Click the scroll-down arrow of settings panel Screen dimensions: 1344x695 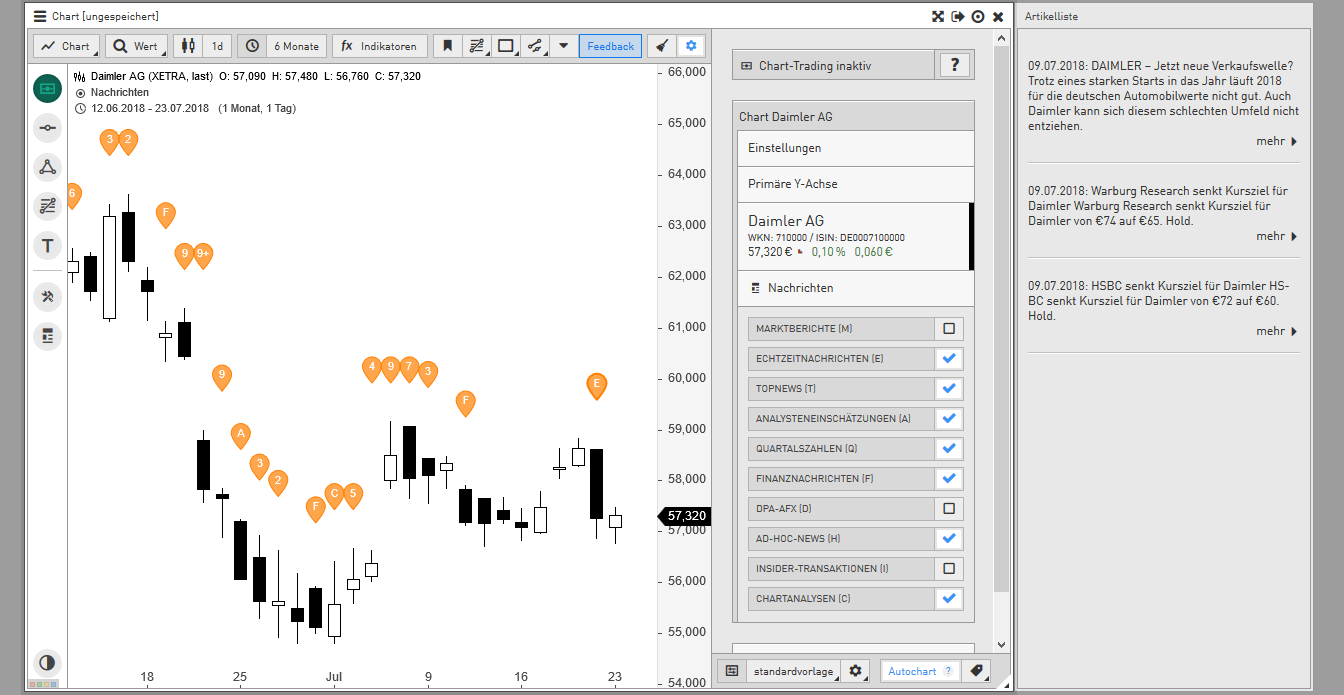1002,645
